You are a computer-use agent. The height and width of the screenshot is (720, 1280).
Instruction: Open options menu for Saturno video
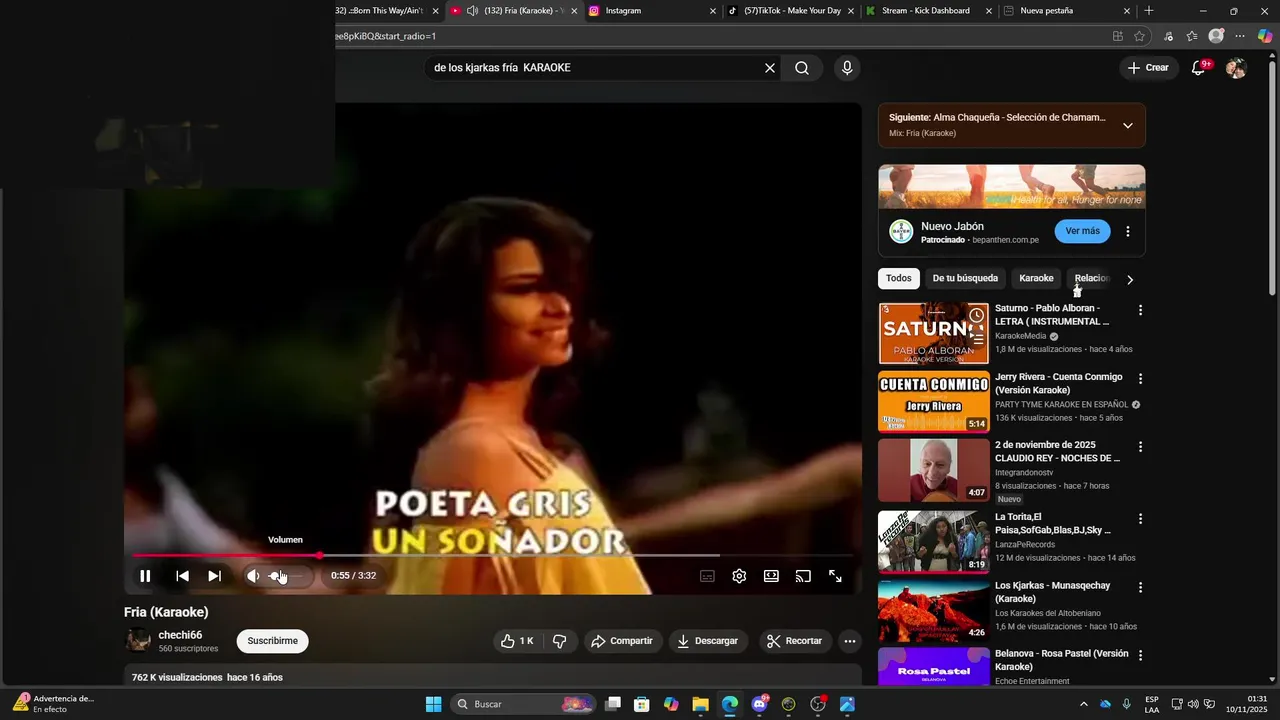1140,310
